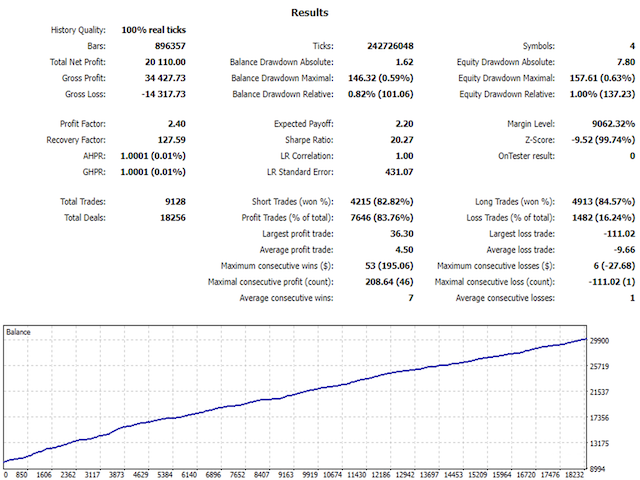The width and height of the screenshot is (640, 480).
Task: Click Long Trades value 4913 (84.57%)
Action: click(603, 202)
